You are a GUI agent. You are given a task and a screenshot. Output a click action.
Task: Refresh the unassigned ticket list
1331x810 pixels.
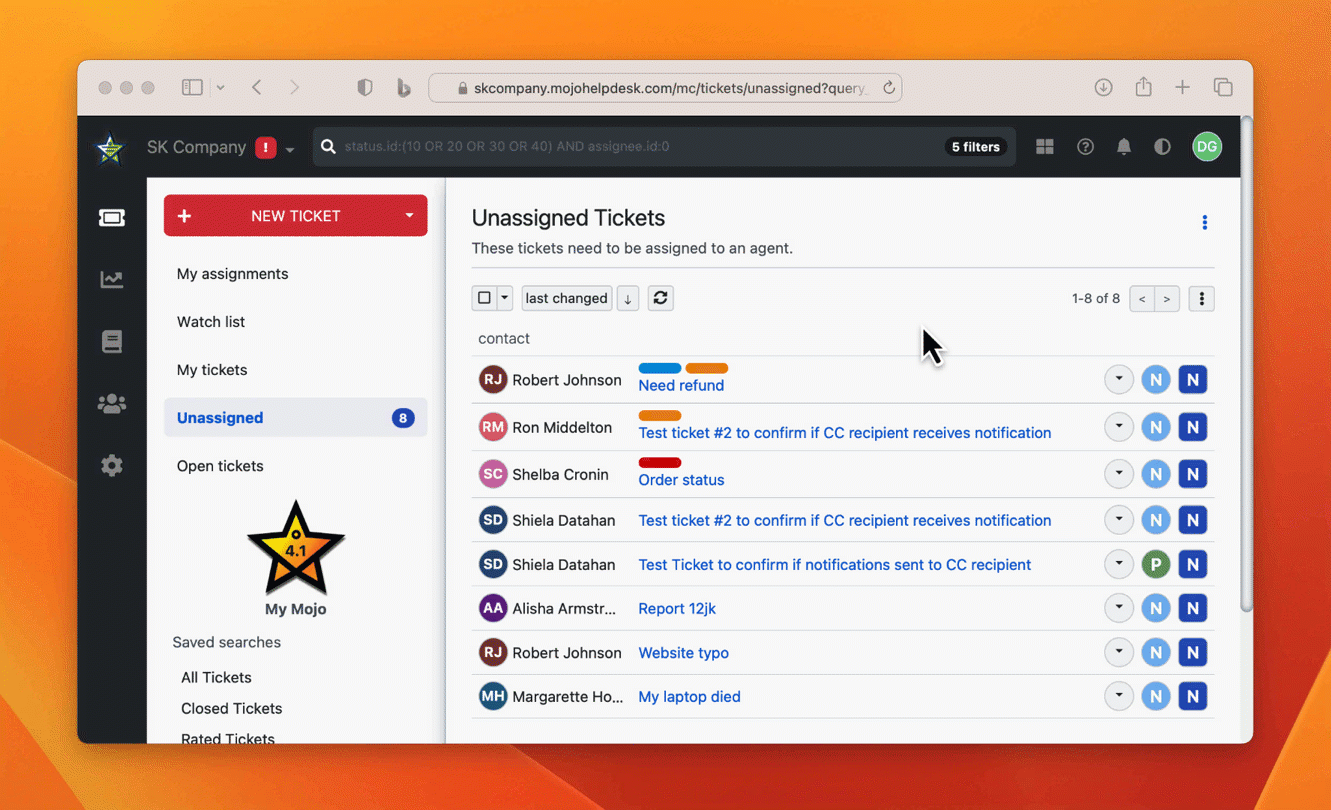click(x=660, y=298)
